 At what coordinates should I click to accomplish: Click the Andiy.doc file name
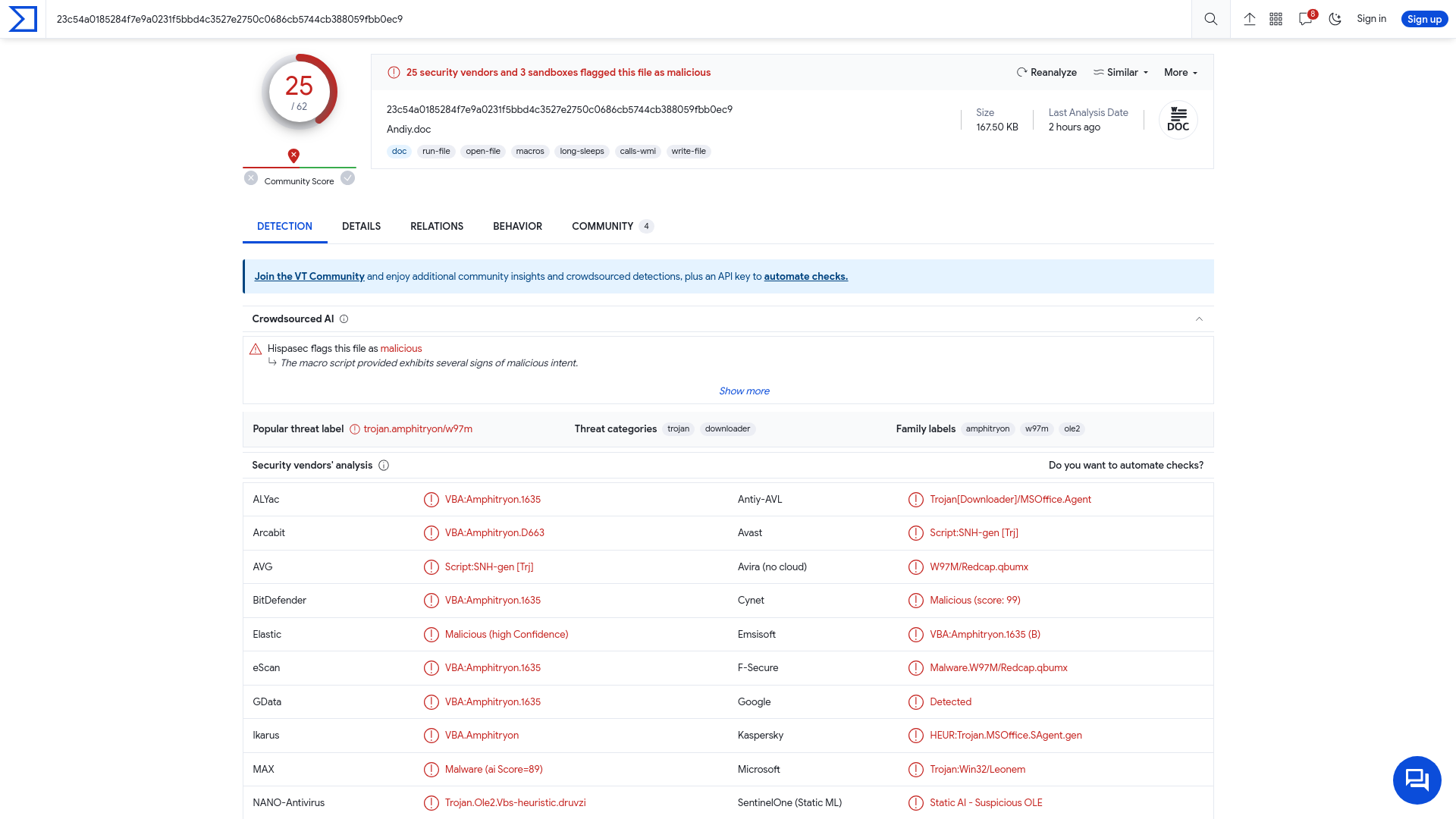[409, 130]
